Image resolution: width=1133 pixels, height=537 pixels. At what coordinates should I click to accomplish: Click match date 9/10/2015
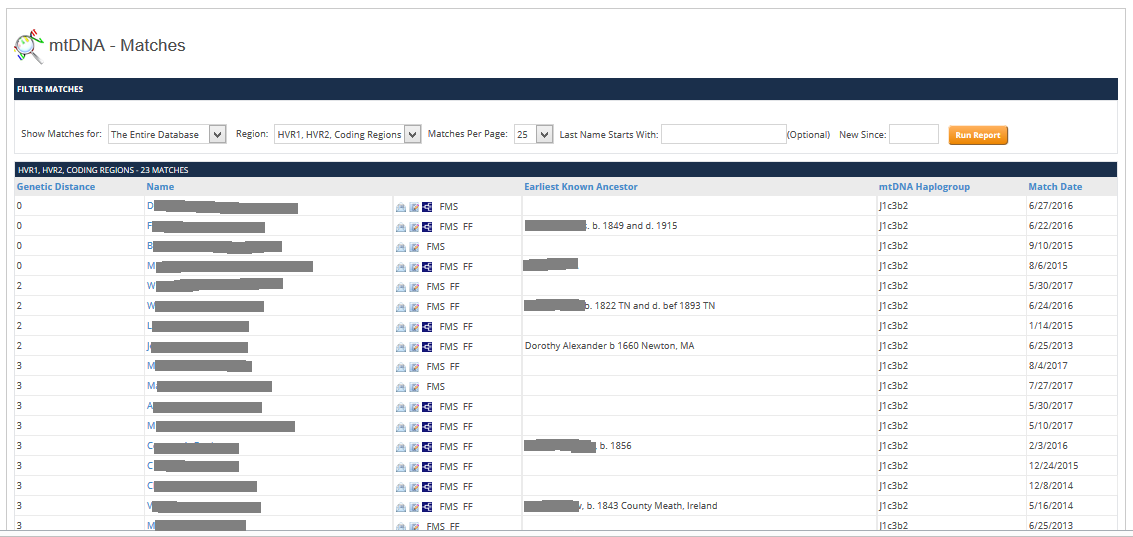pos(1051,246)
